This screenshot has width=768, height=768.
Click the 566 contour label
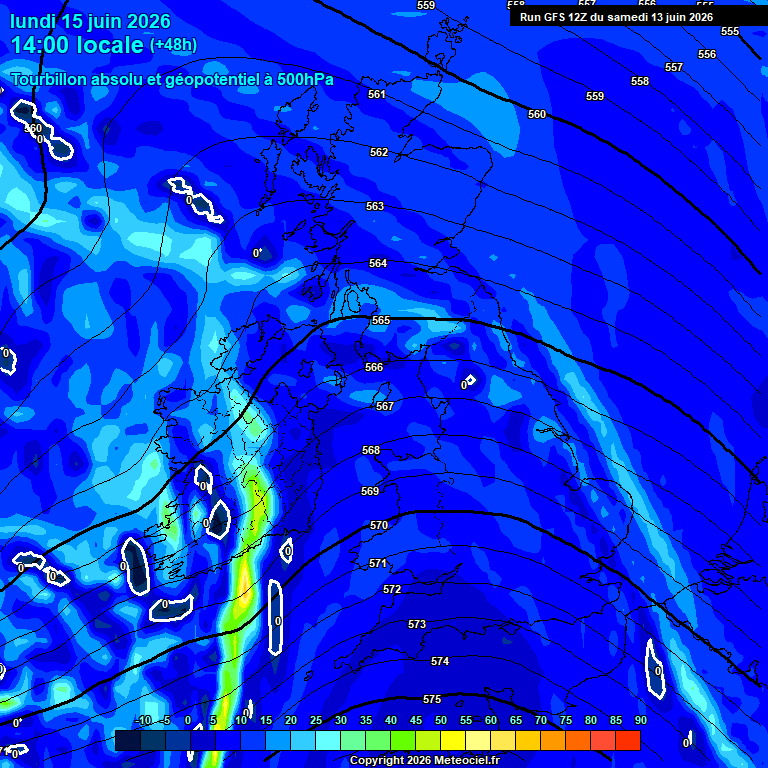pyautogui.click(x=374, y=367)
